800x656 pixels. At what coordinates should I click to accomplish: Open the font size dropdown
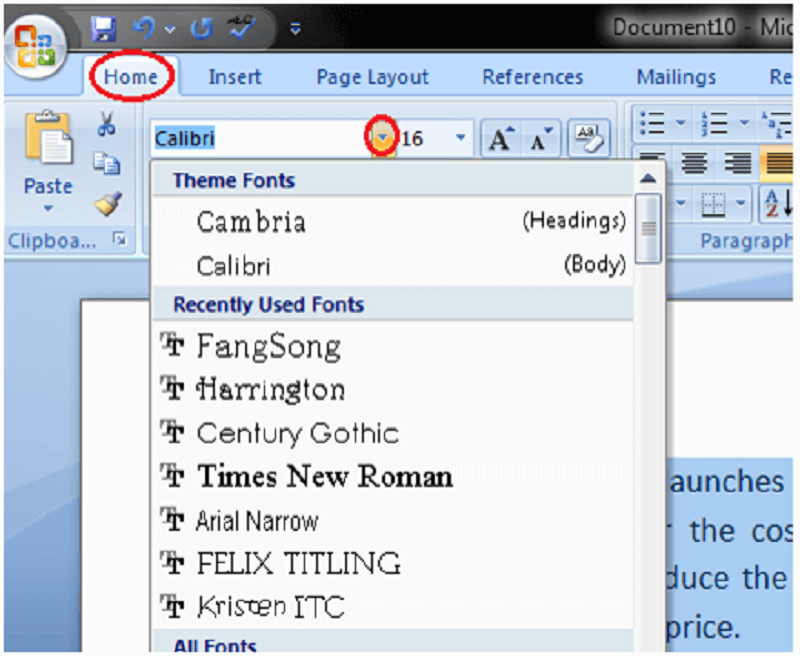tap(460, 139)
